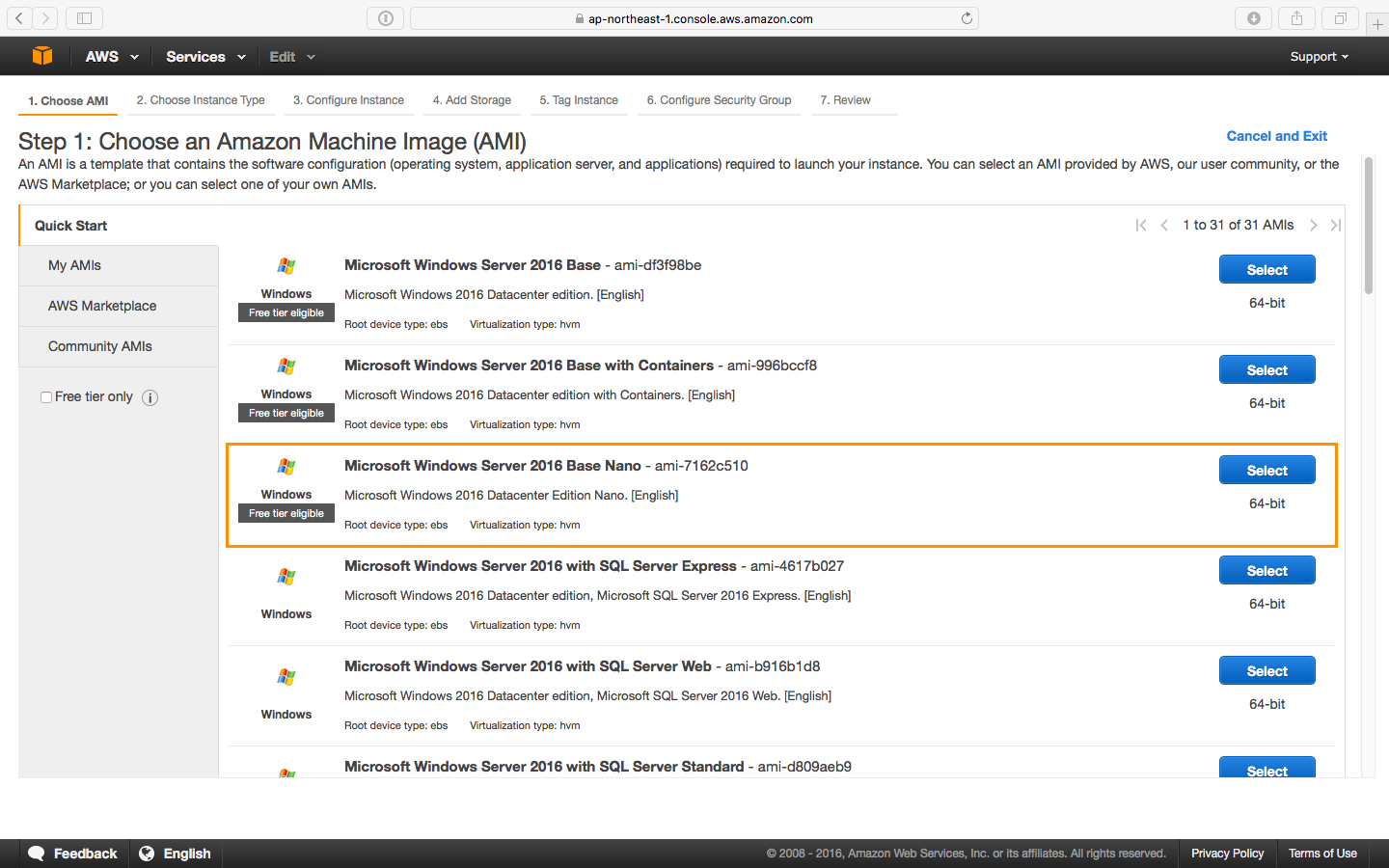Jump to first page of AMIs

[x=1141, y=225]
